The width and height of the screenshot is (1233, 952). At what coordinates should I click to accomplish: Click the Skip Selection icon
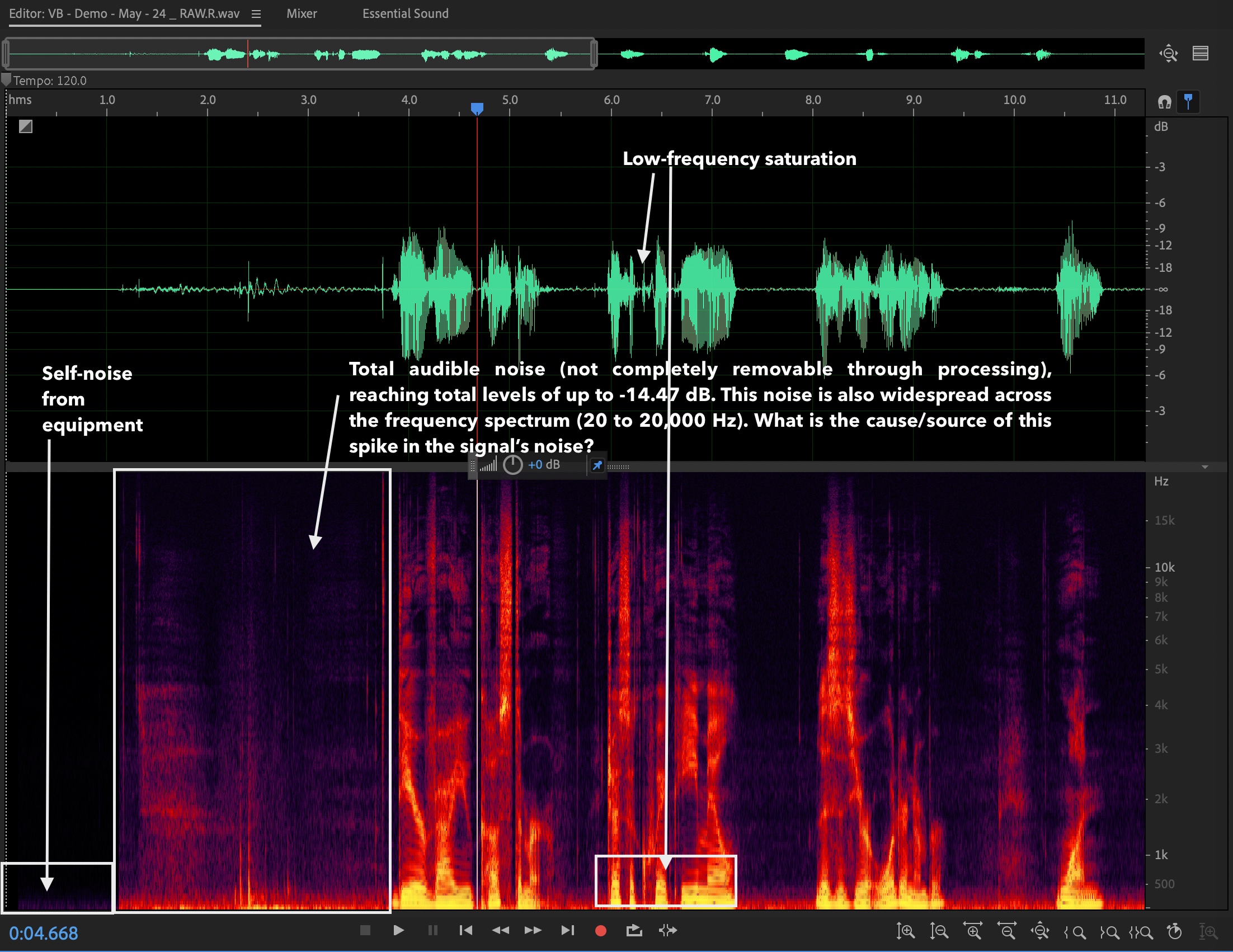(668, 930)
